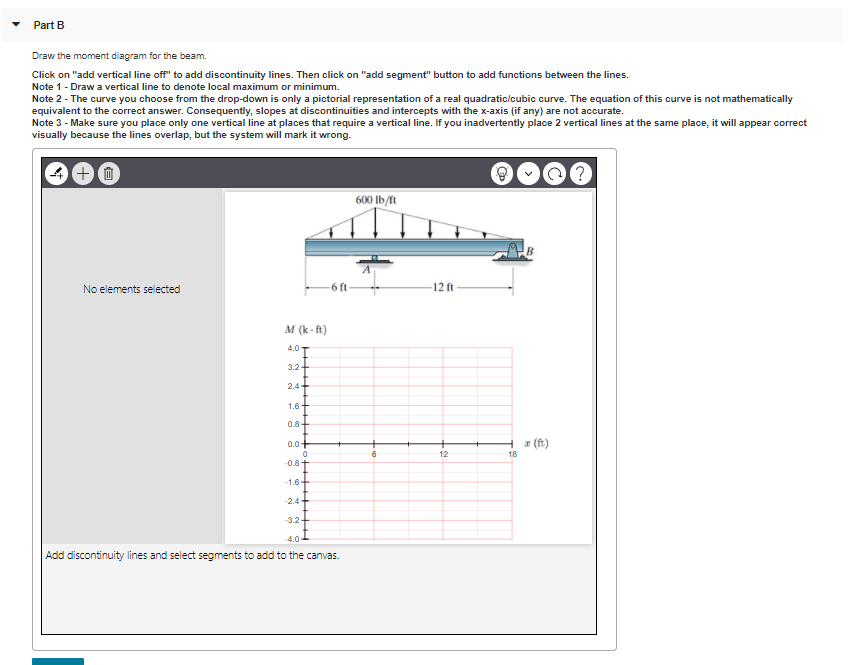This screenshot has height=665, width=861.
Task: Click the 18 x-axis tick label
Action: point(512,454)
